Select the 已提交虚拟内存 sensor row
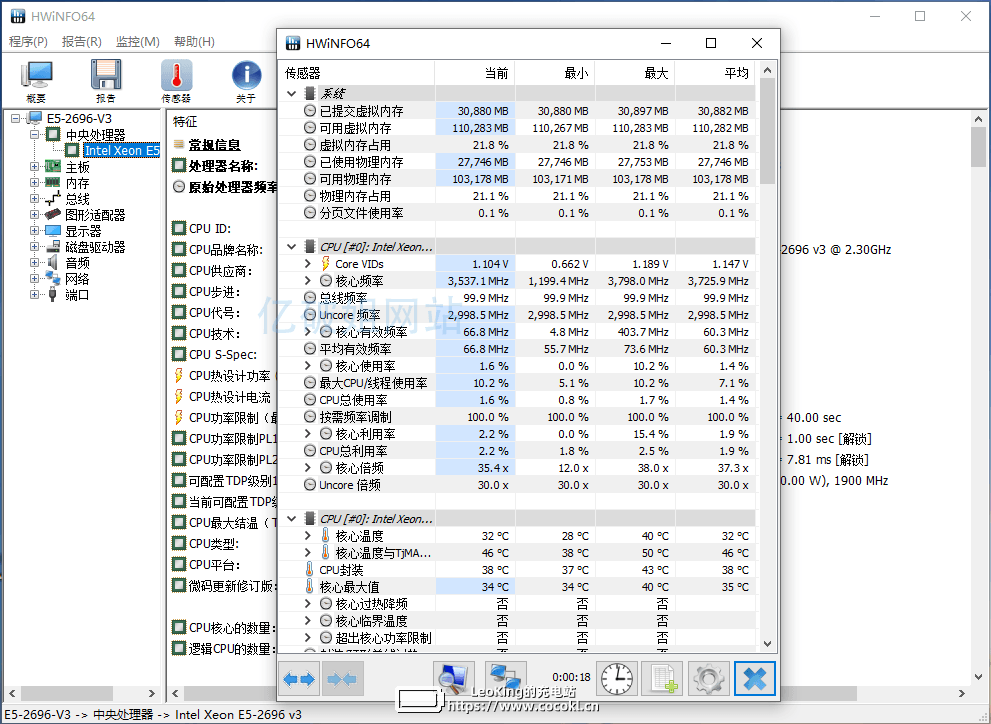The height and width of the screenshot is (724, 991). pos(518,111)
